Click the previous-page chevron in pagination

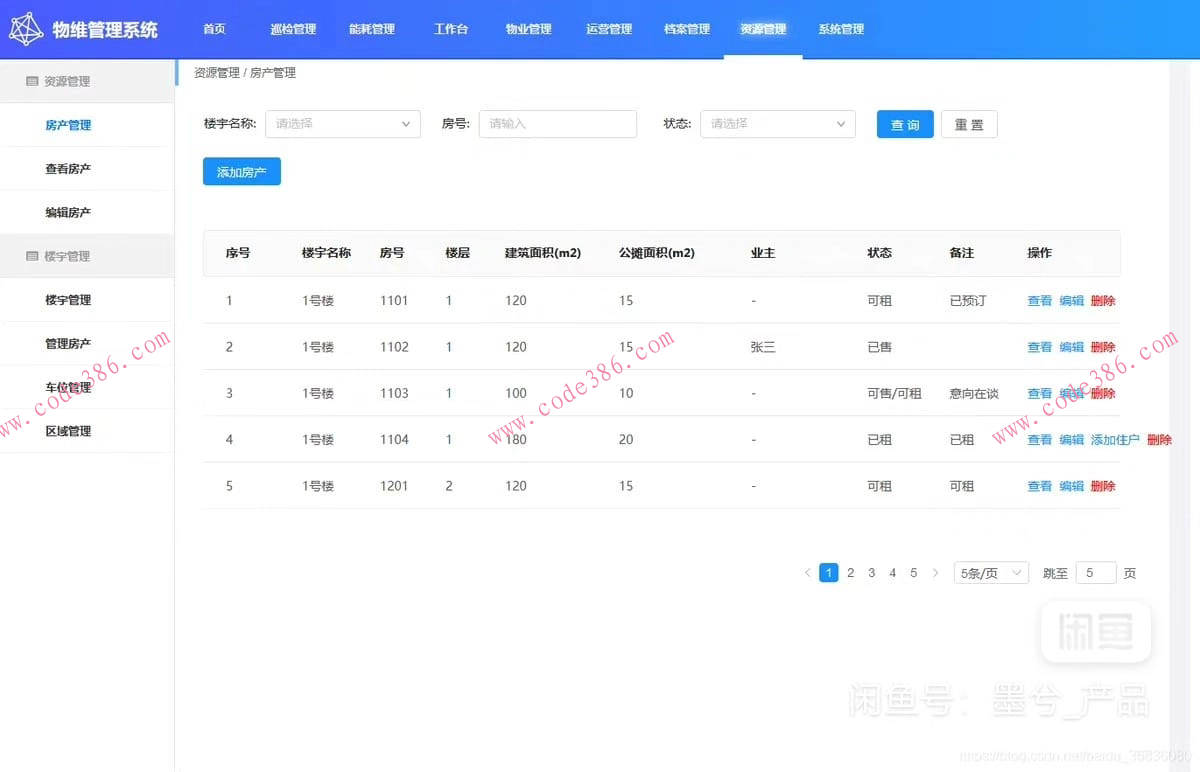pyautogui.click(x=807, y=572)
